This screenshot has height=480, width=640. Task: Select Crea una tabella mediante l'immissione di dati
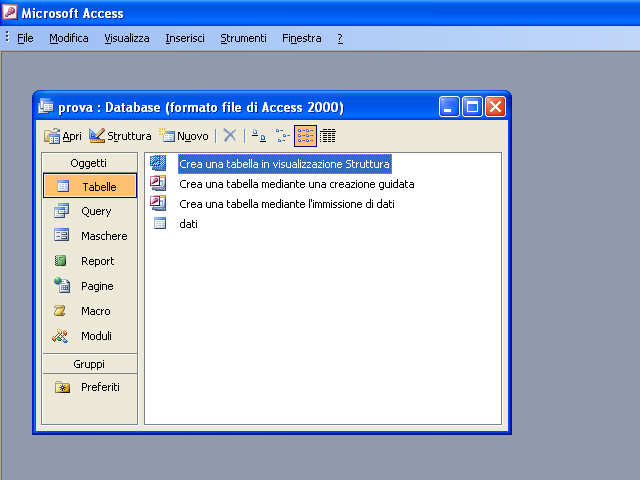click(287, 204)
